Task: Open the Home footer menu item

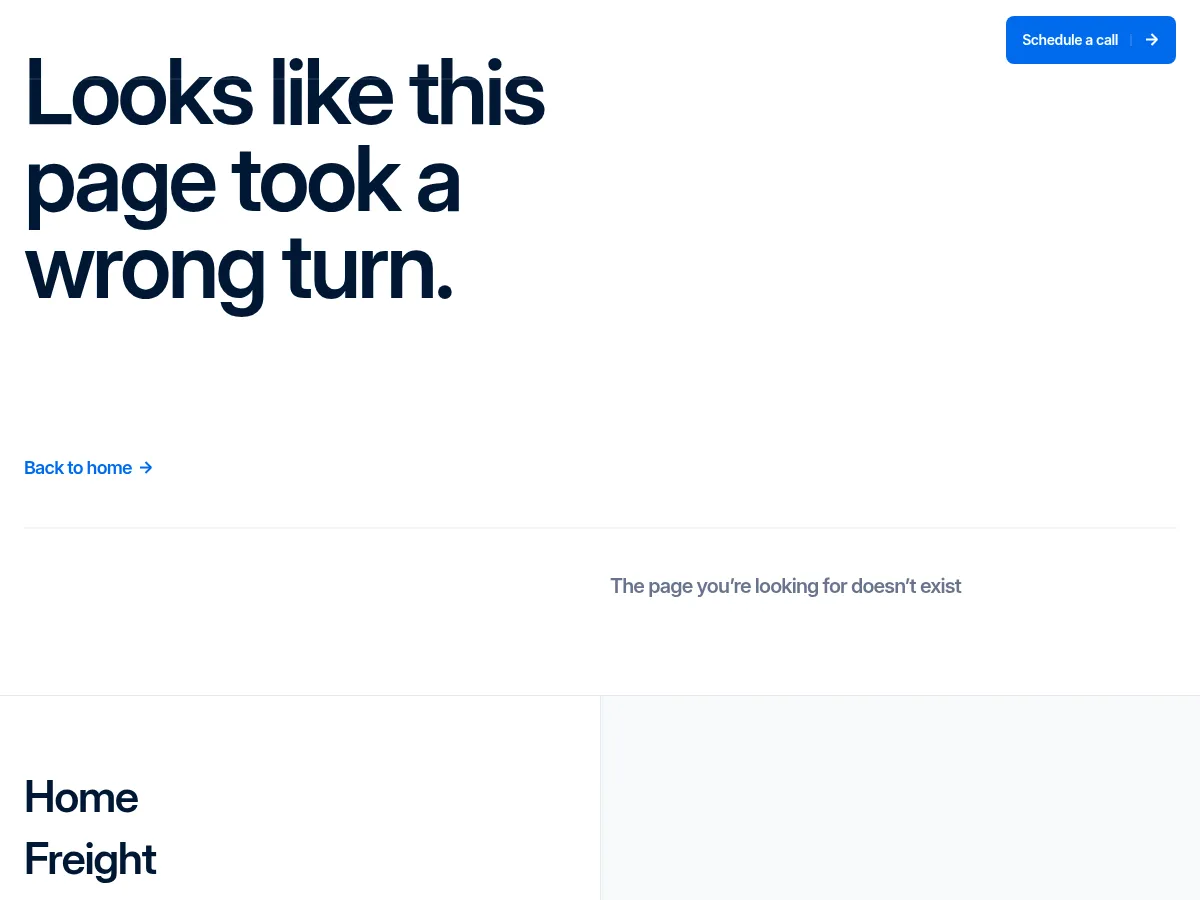Action: click(81, 797)
